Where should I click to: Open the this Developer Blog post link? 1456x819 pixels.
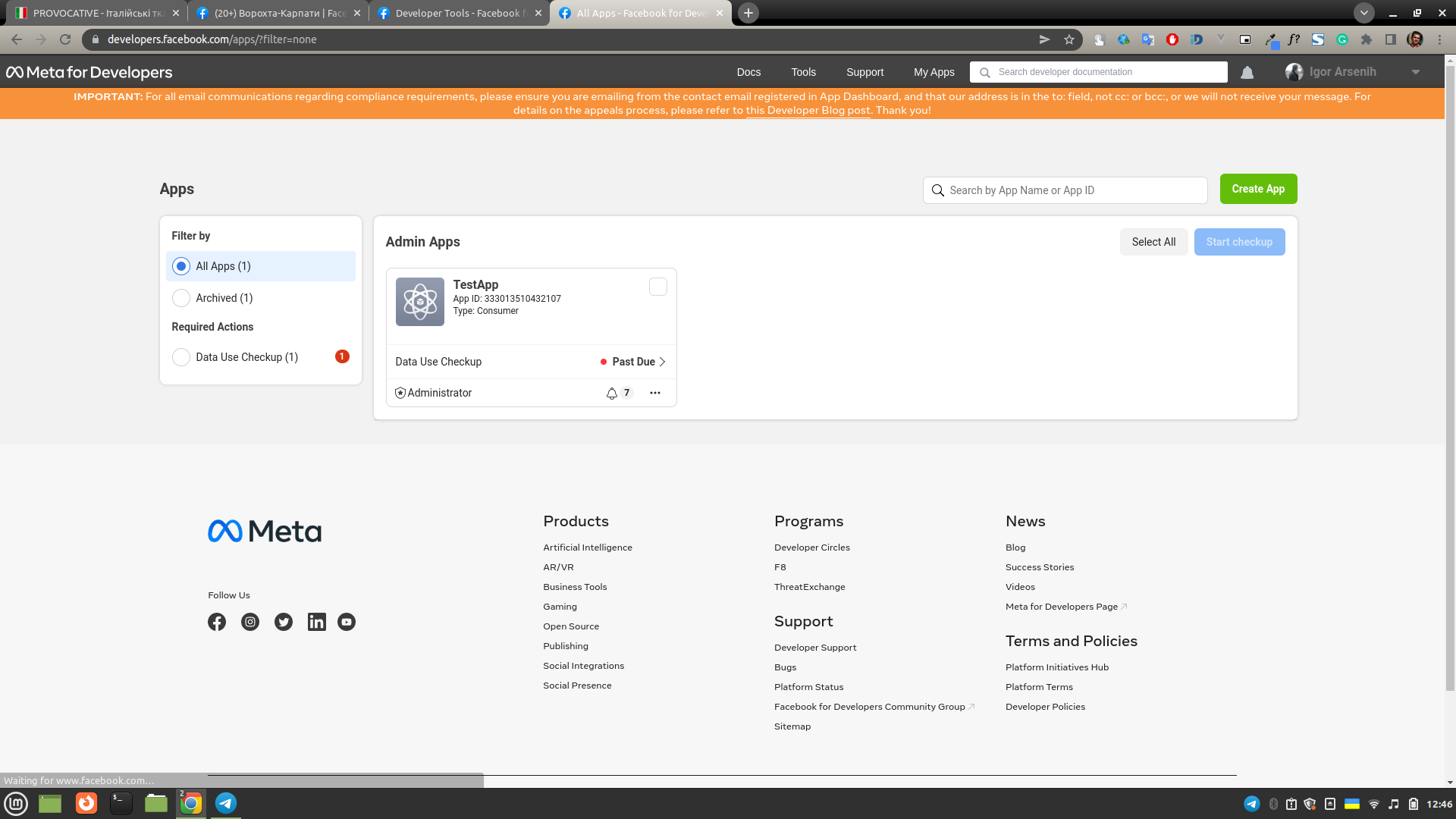[x=808, y=110]
